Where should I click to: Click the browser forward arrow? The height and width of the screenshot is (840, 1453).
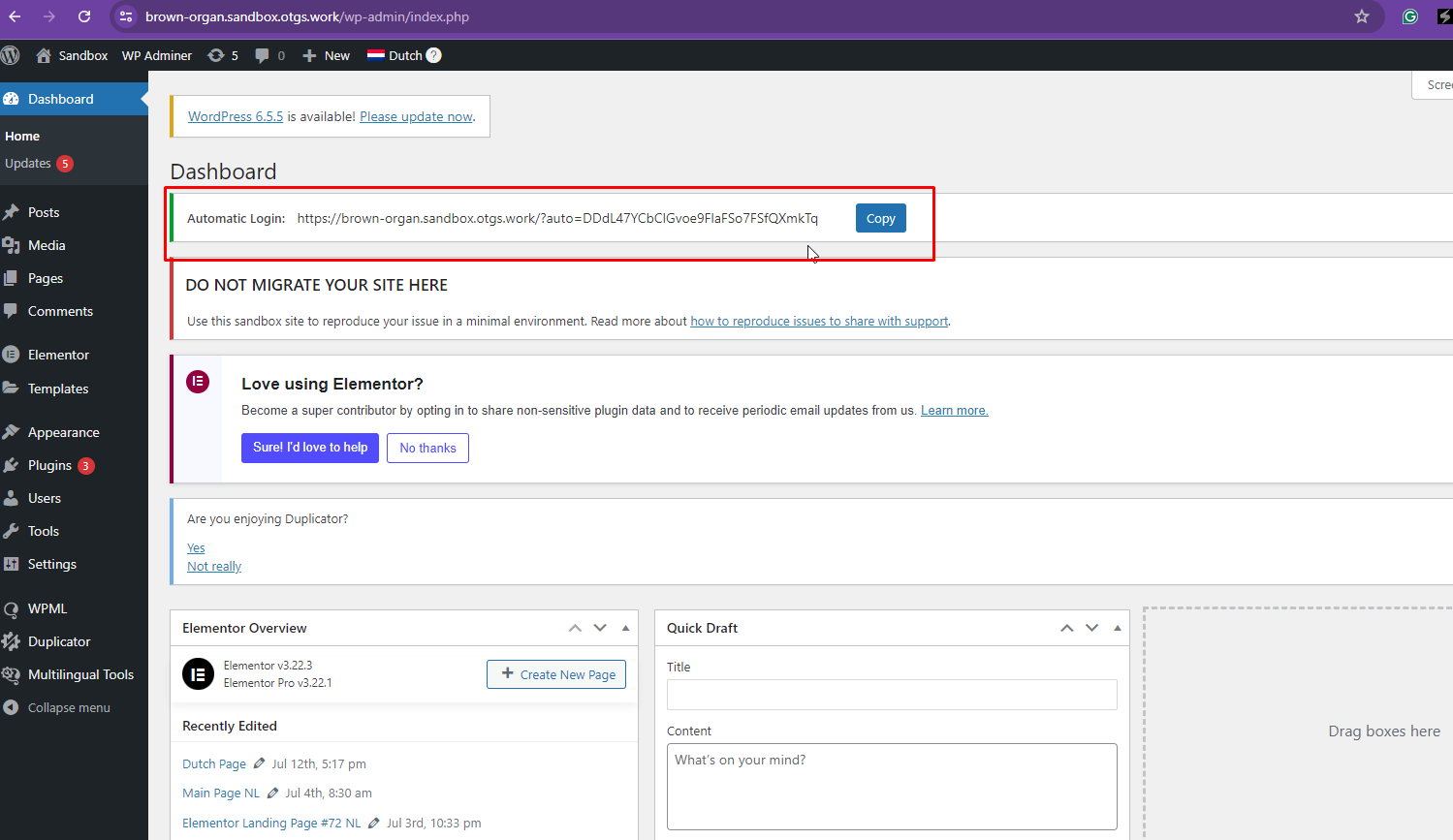tap(49, 16)
